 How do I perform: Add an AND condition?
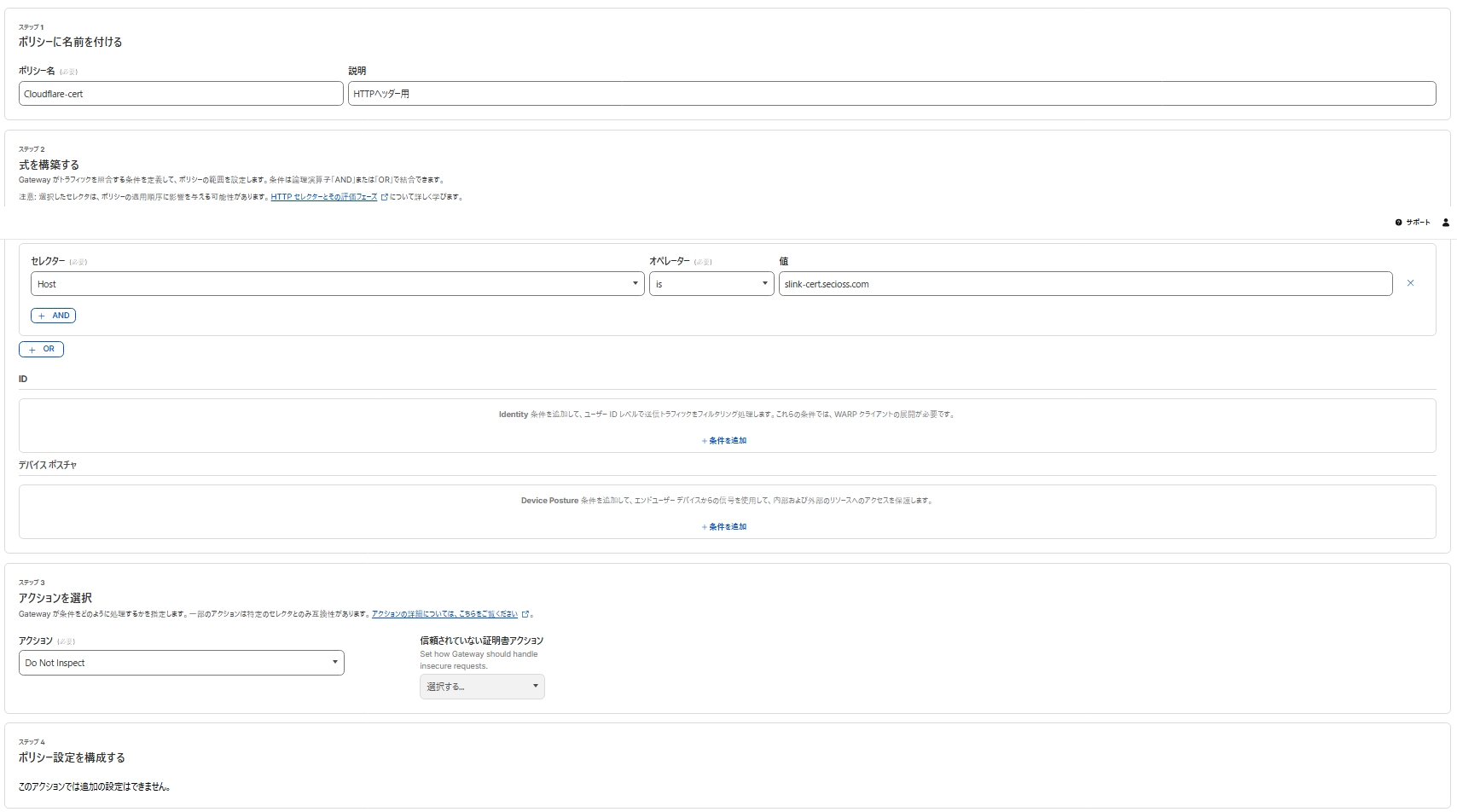pyautogui.click(x=53, y=316)
